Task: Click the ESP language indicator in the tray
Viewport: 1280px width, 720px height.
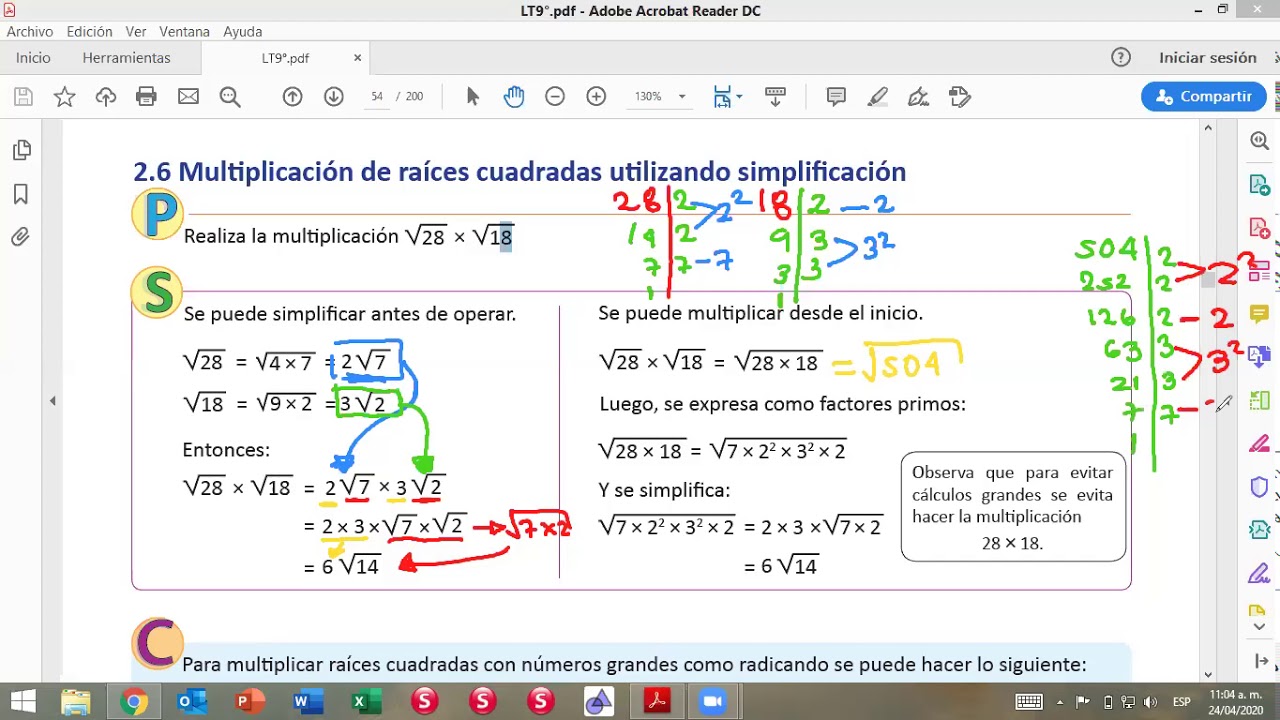Action: click(1181, 702)
